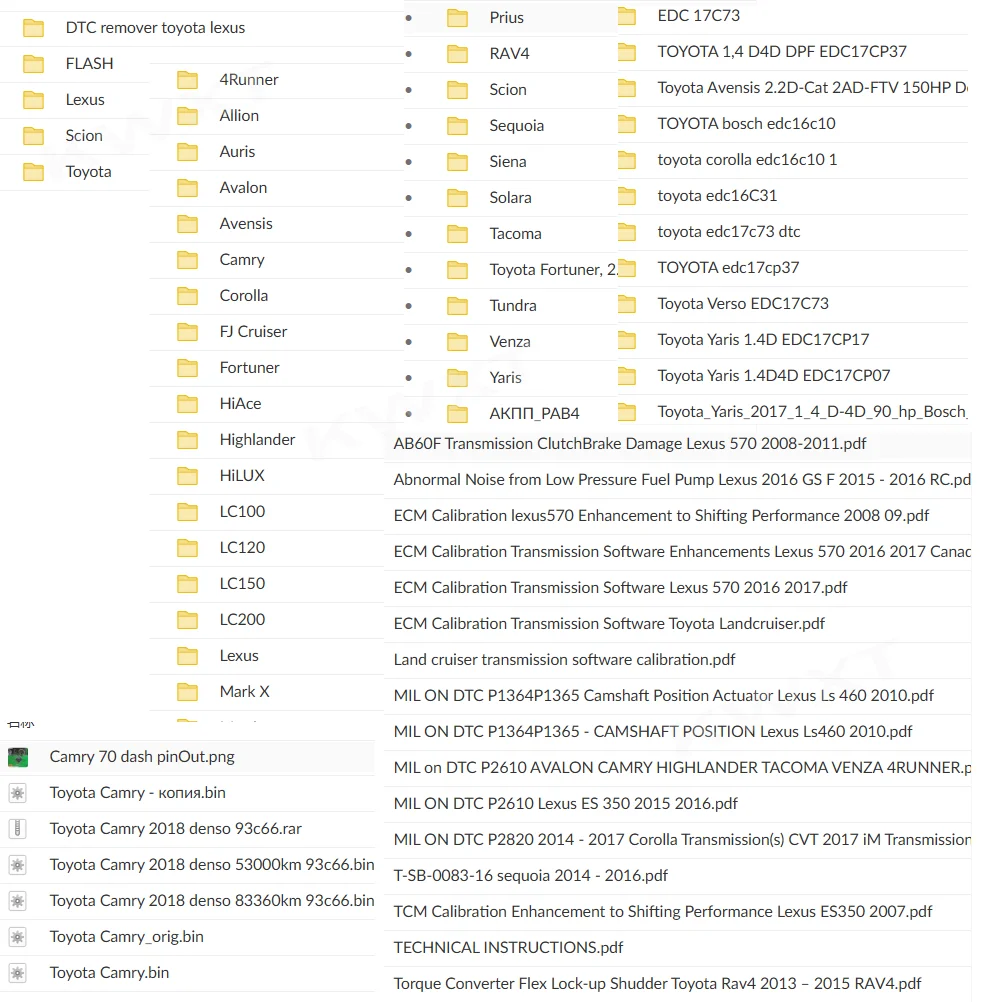Click the АКПП_РАВ4 folder icon
The height and width of the screenshot is (1002, 1000).
(x=457, y=414)
